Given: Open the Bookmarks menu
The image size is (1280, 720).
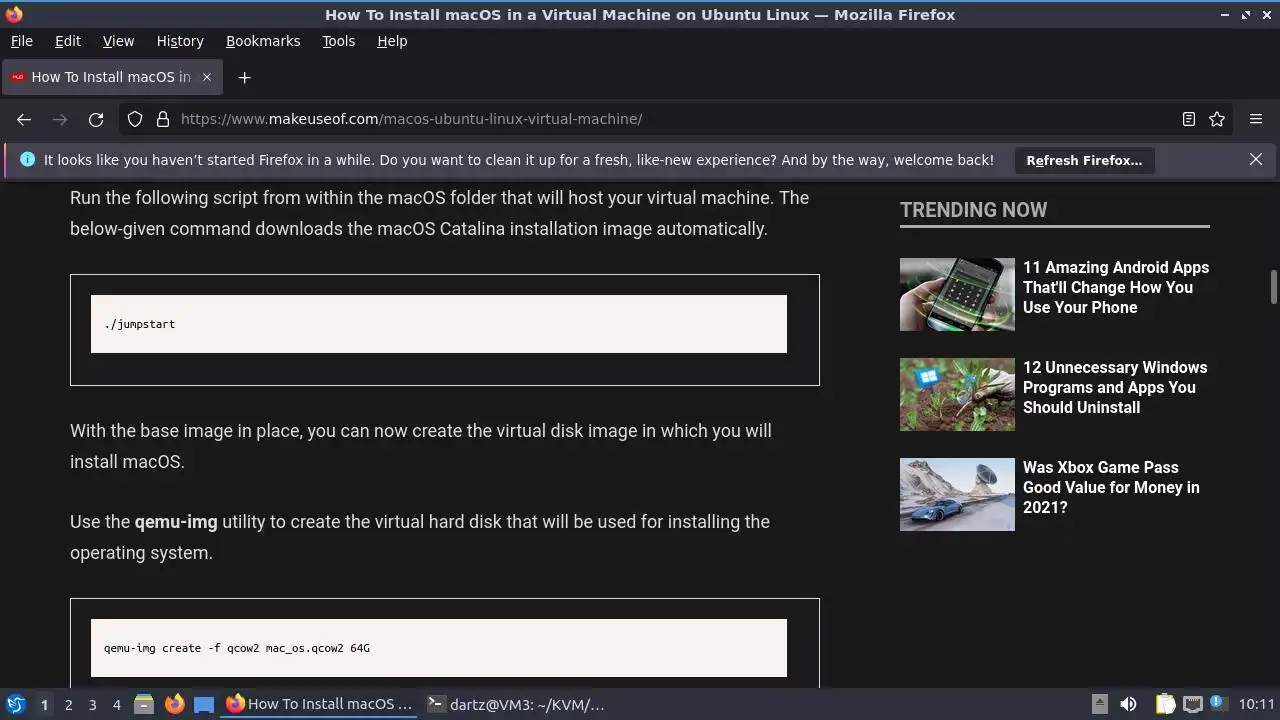Looking at the screenshot, I should [x=263, y=41].
